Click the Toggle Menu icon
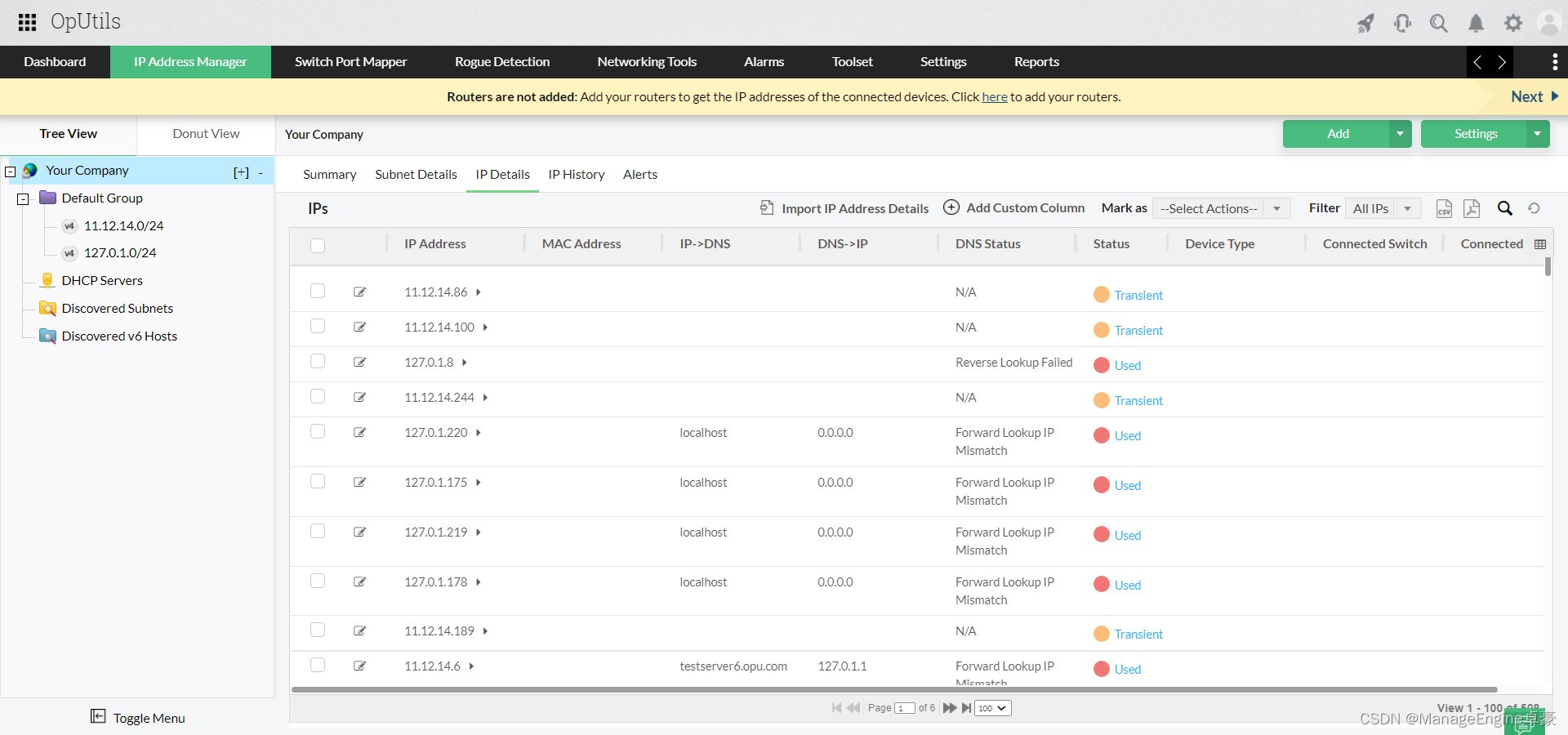Viewport: 1568px width, 735px height. 98,716
